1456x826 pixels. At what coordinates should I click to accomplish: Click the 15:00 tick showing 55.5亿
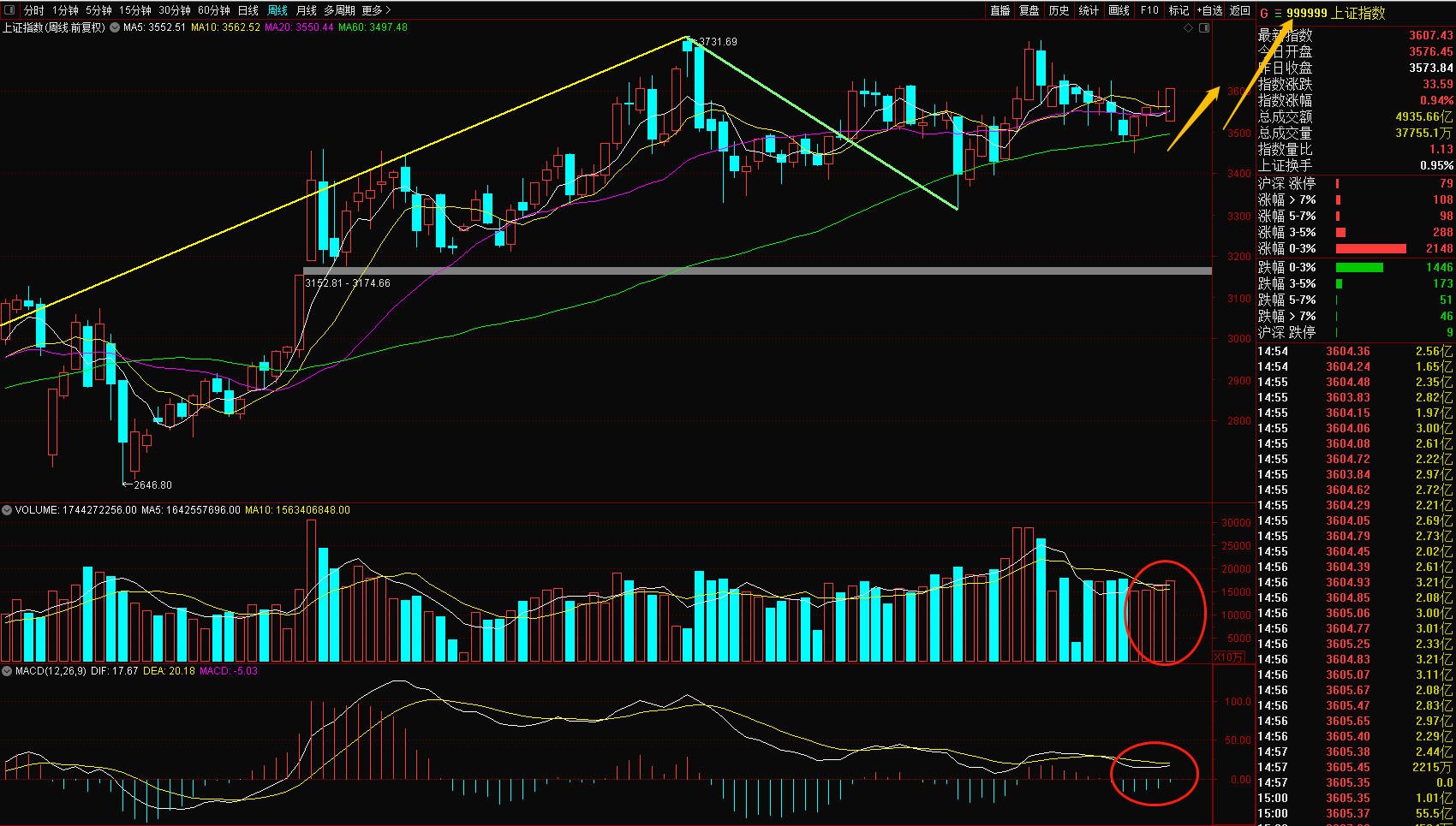tap(1355, 813)
